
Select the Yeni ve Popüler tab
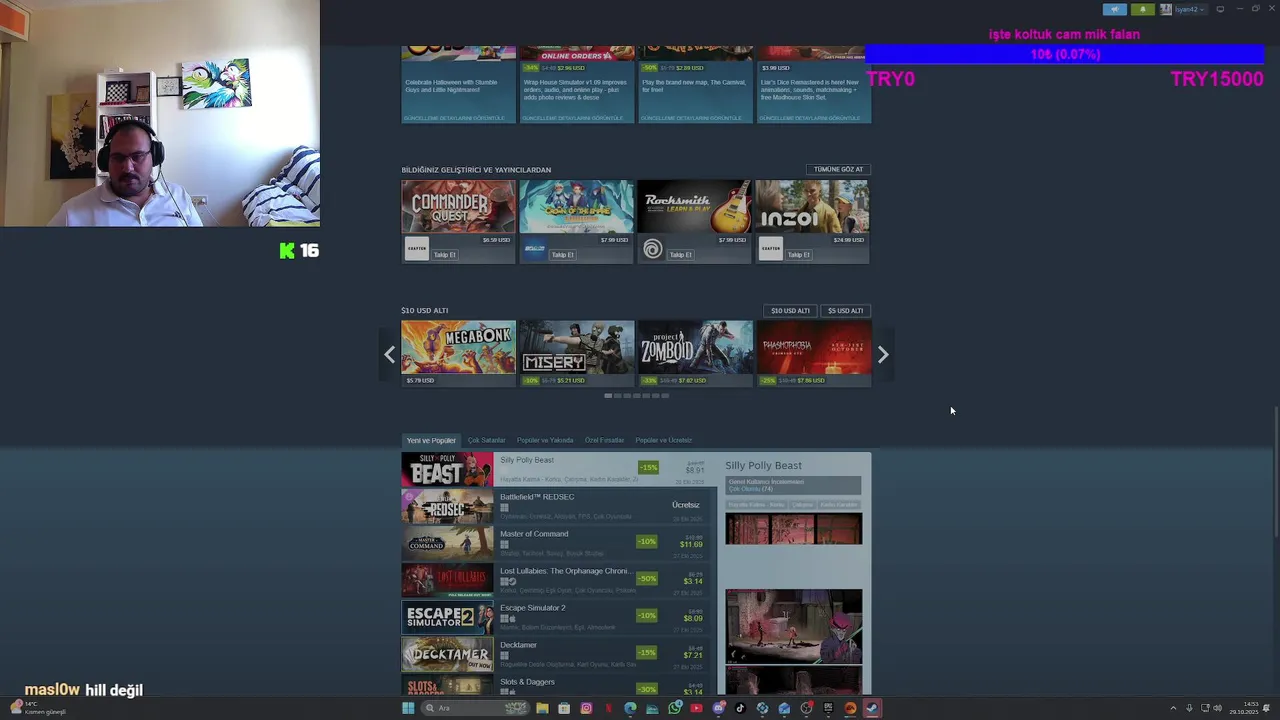coord(431,440)
